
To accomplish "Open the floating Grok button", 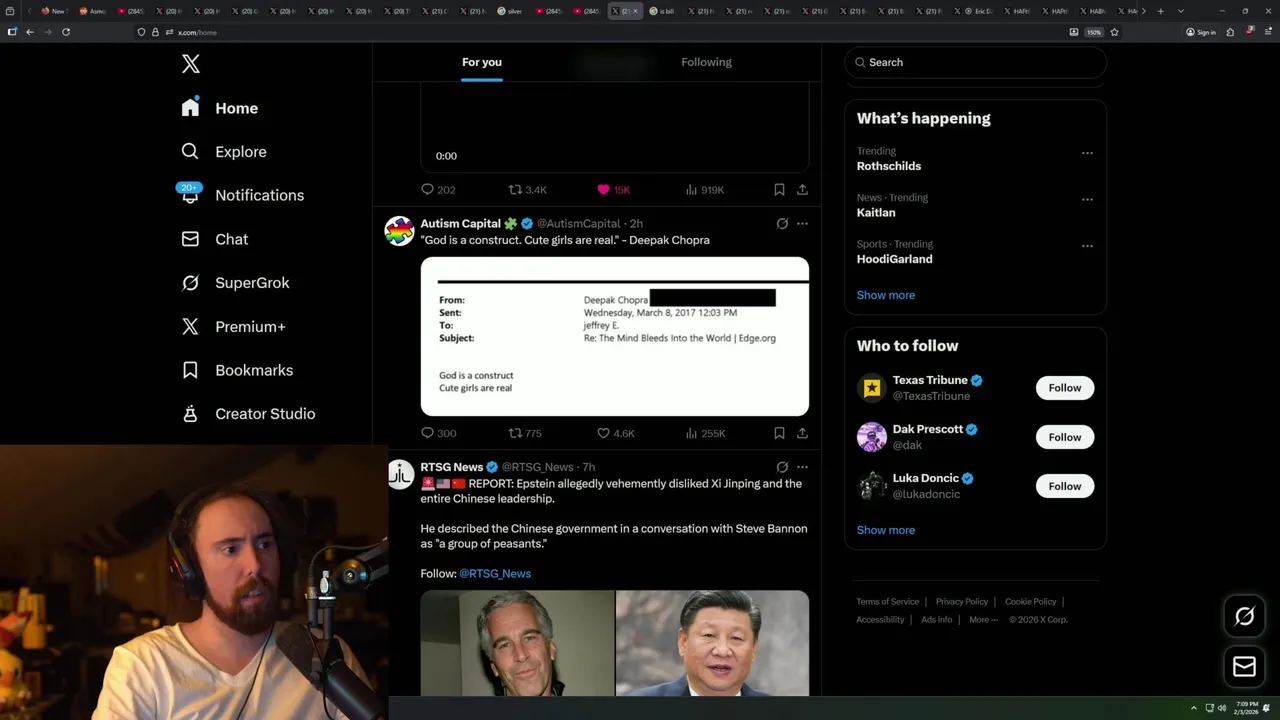I will [1244, 617].
